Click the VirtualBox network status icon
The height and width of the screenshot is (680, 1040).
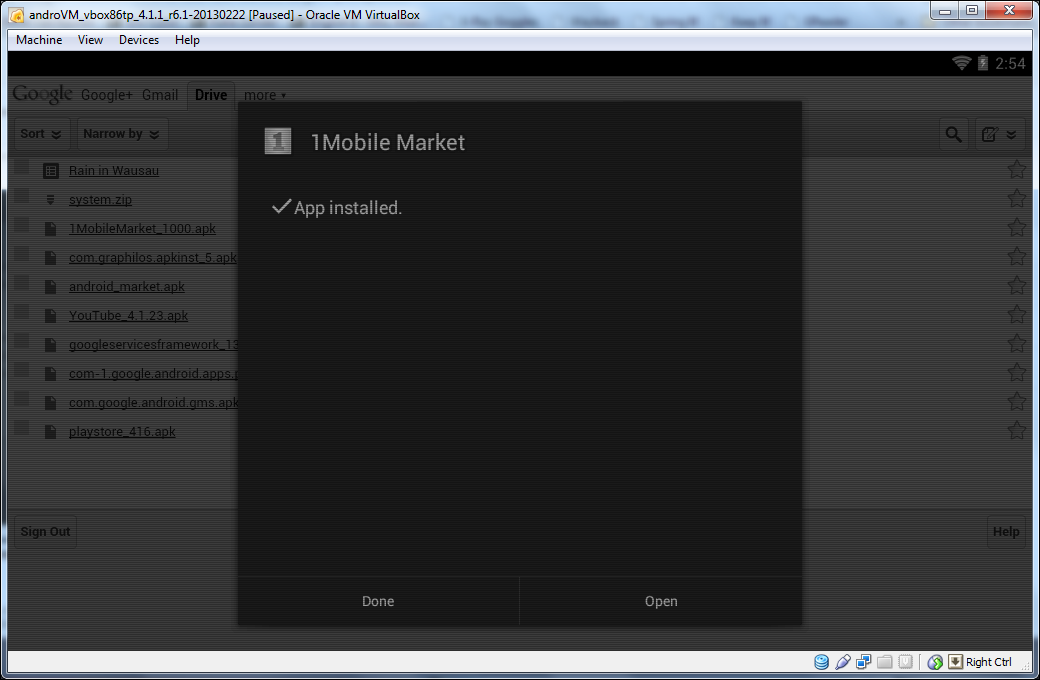click(x=864, y=661)
